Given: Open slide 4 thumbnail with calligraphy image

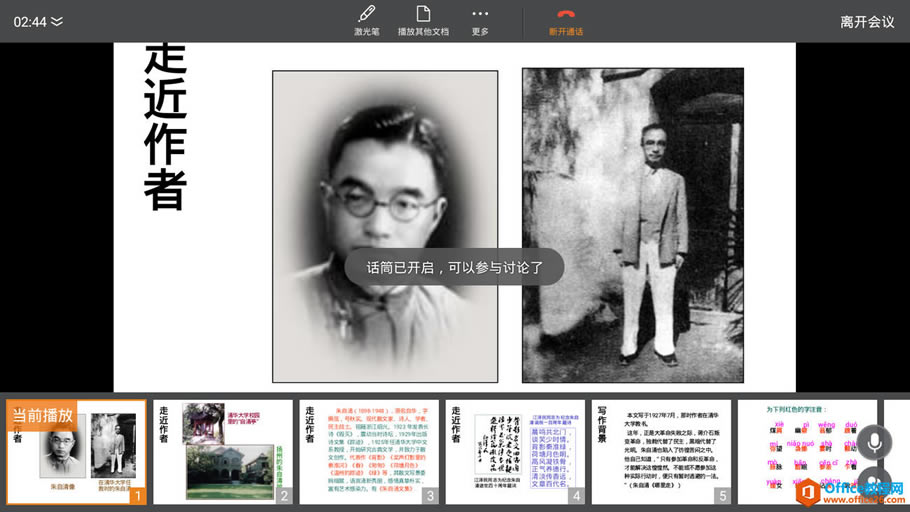Looking at the screenshot, I should pos(514,453).
